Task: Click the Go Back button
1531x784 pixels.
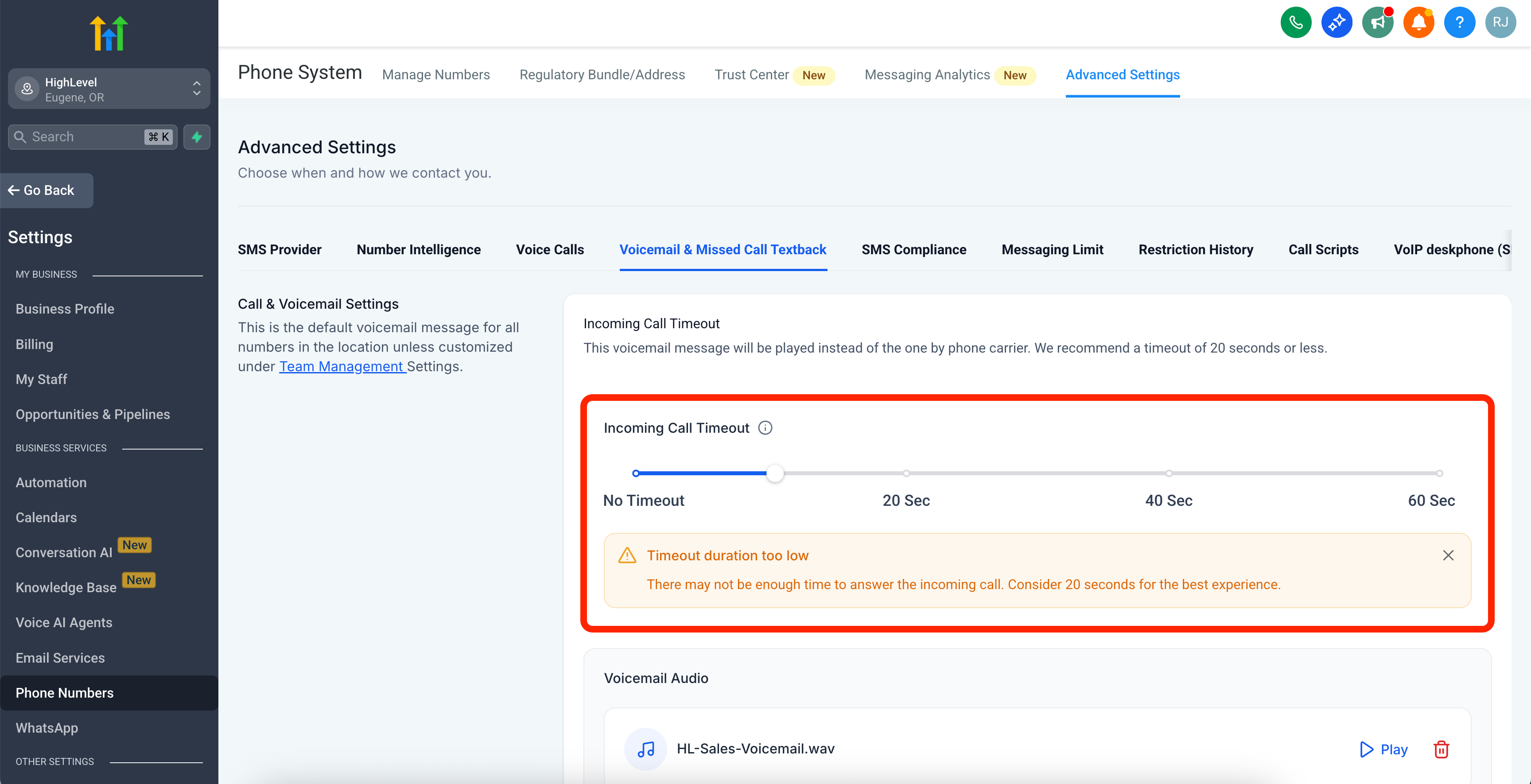Action: click(x=42, y=190)
